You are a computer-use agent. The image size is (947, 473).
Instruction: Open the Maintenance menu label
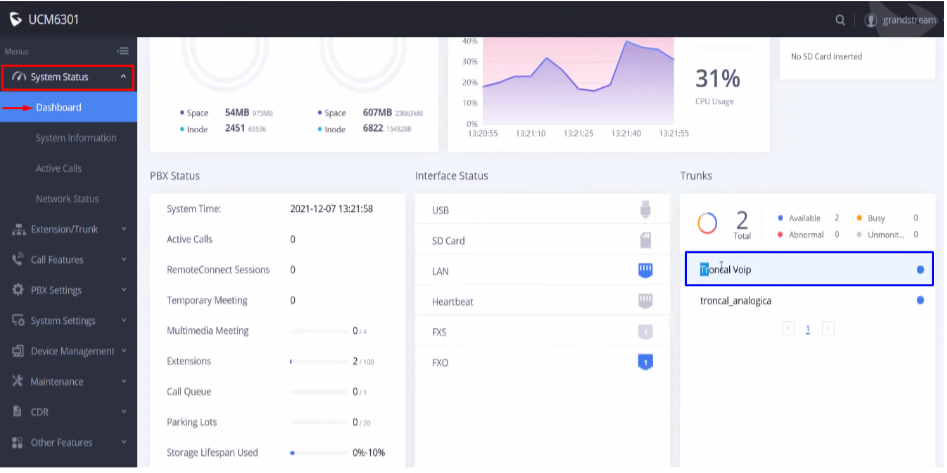(57, 381)
